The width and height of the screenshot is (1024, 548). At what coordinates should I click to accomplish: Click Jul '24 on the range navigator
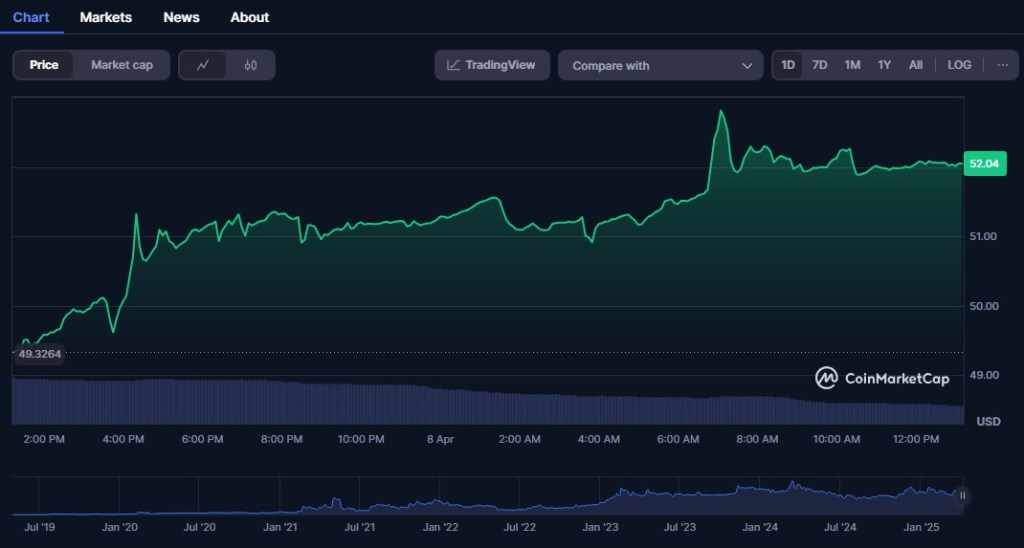pyautogui.click(x=840, y=527)
